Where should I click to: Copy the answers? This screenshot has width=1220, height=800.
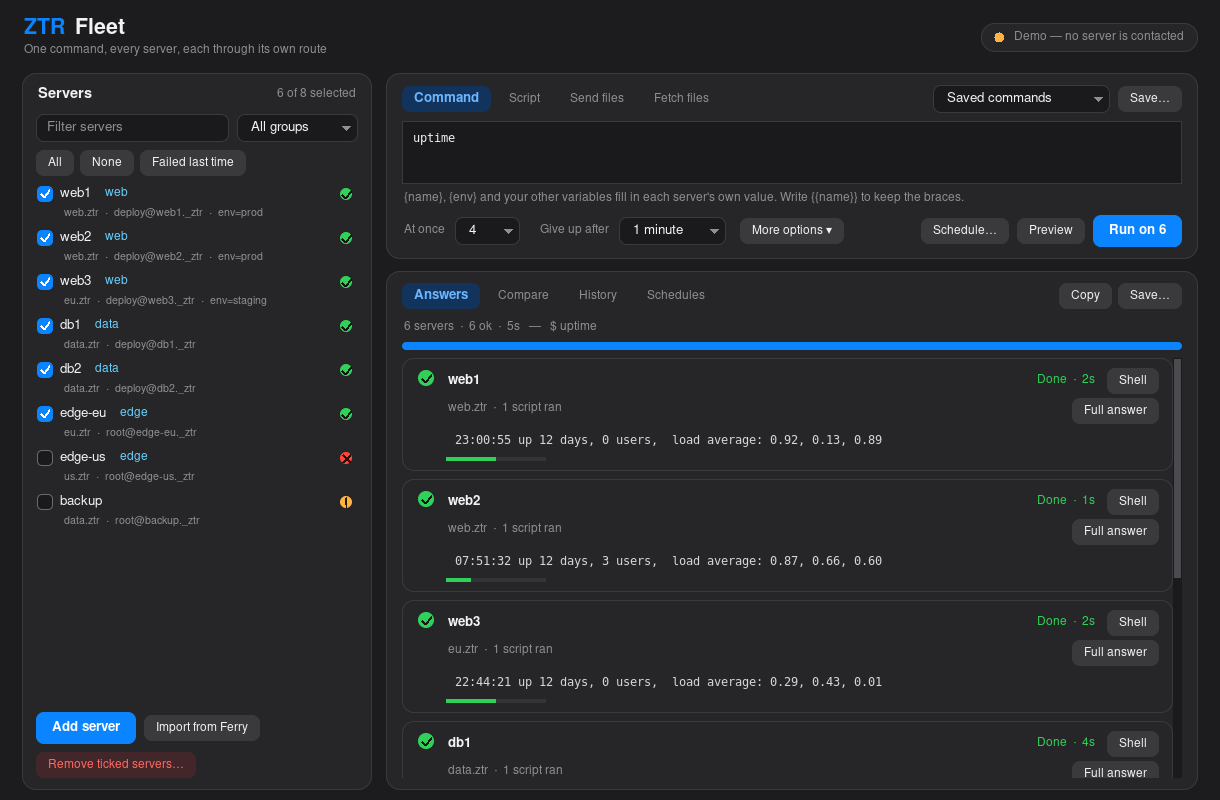pyautogui.click(x=1085, y=296)
